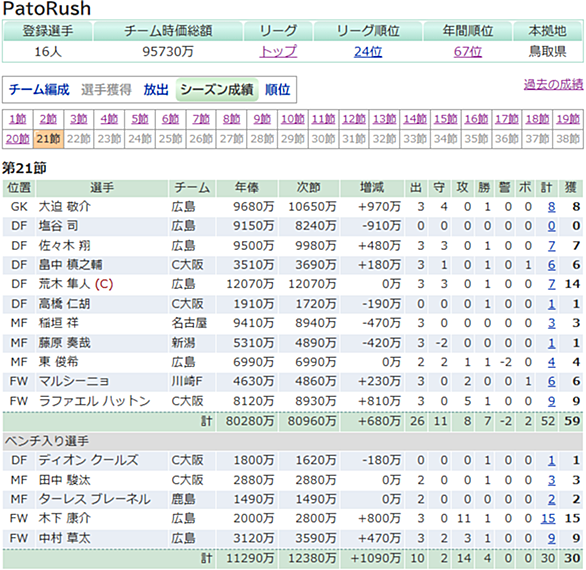Open 大迫 敬介 points total link
Screen dimensions: 586x570
point(552,207)
